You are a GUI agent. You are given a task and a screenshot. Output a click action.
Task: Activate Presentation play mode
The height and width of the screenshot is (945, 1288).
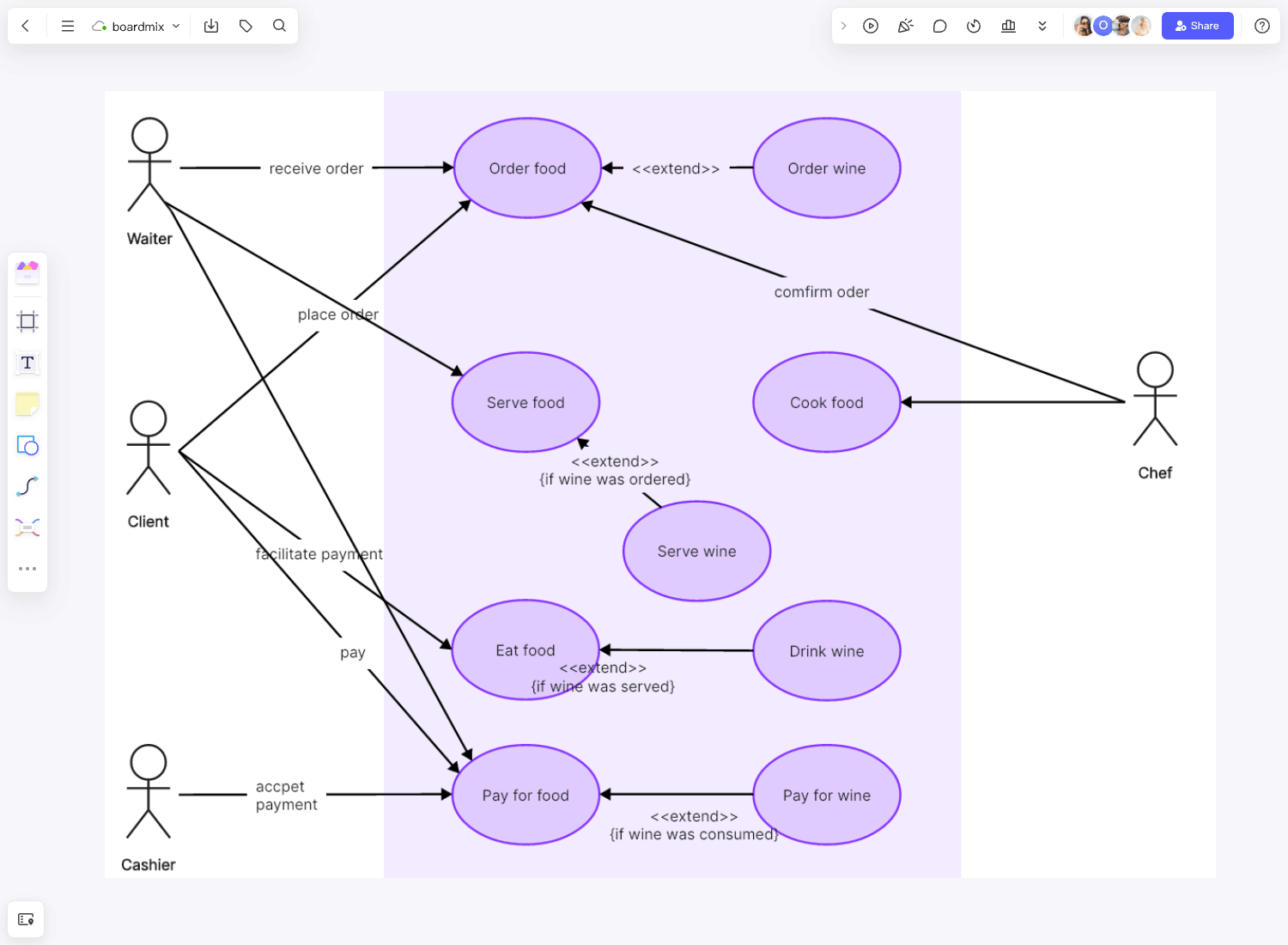pyautogui.click(x=871, y=26)
